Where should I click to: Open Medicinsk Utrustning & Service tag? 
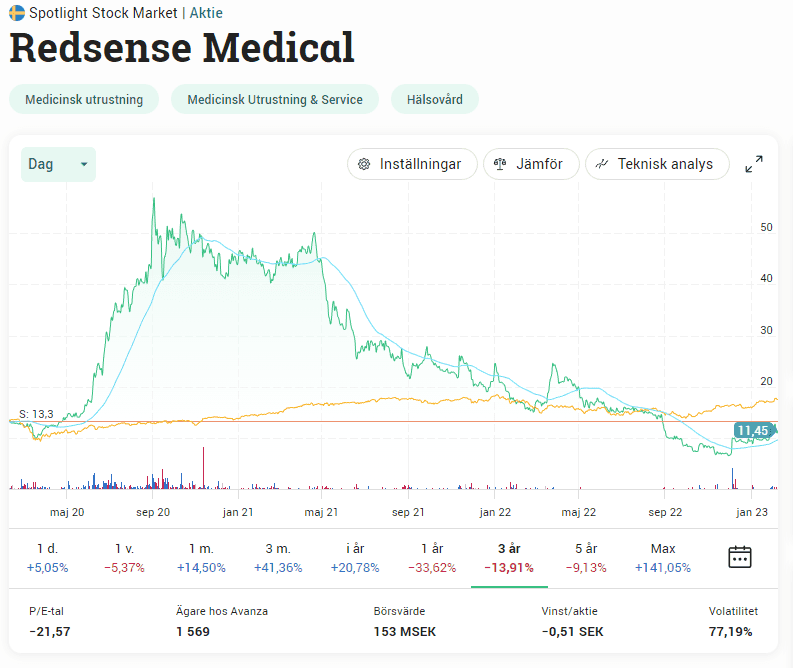[275, 99]
